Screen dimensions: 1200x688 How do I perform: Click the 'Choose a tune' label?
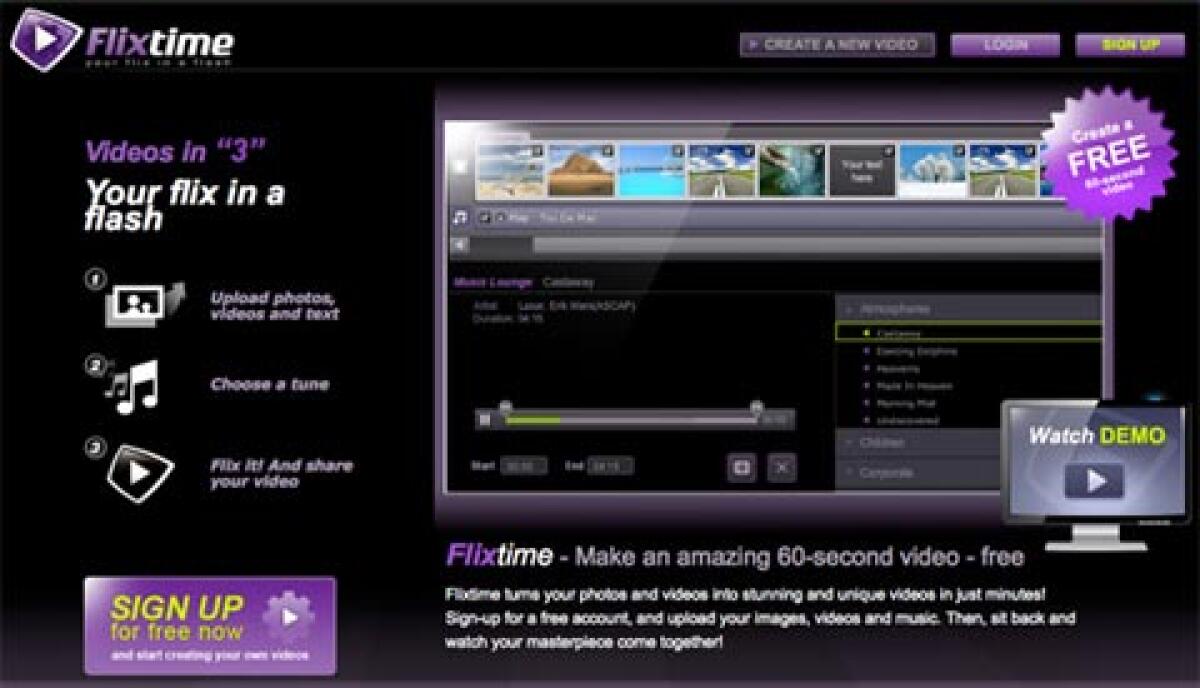coord(269,384)
